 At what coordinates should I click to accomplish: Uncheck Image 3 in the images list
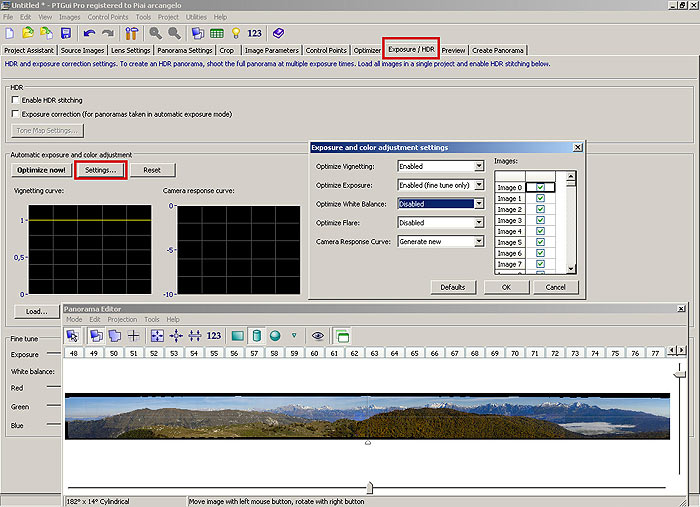(x=540, y=220)
